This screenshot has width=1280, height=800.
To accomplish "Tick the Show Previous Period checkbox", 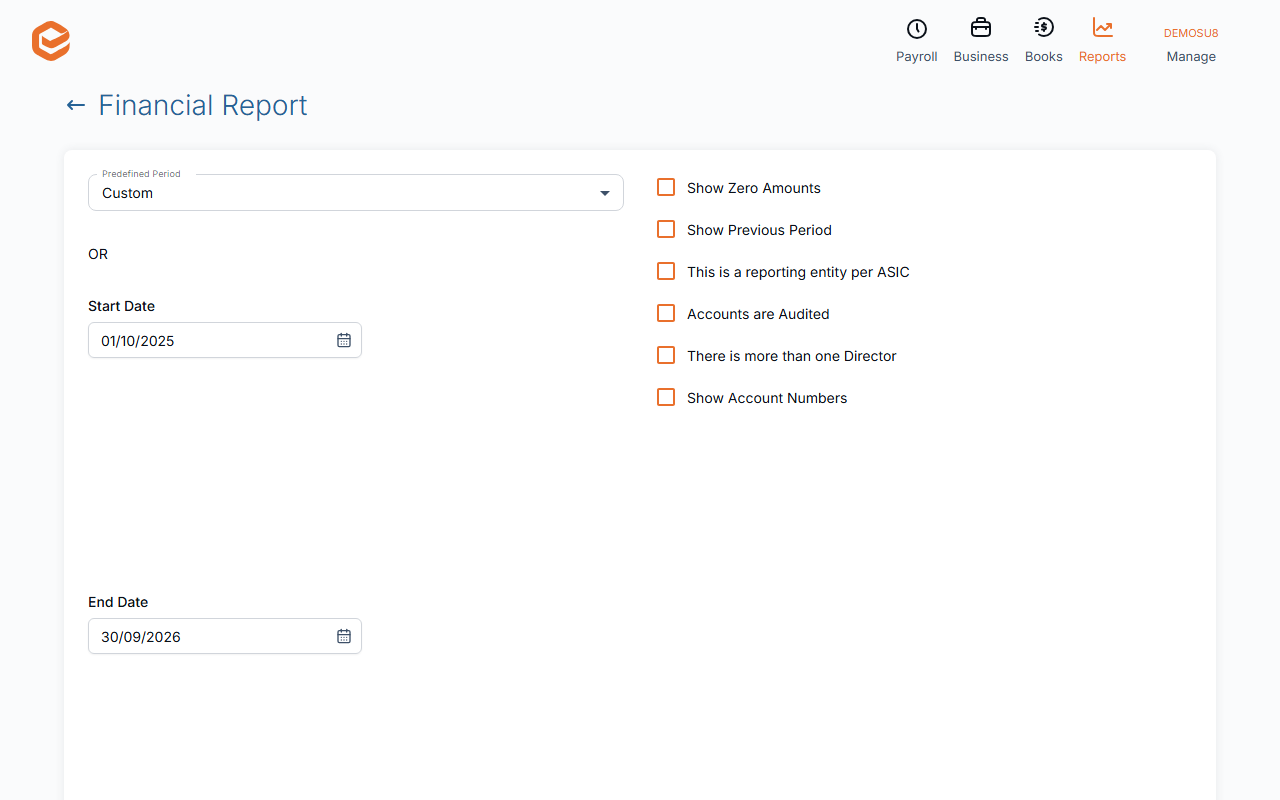I will click(666, 229).
